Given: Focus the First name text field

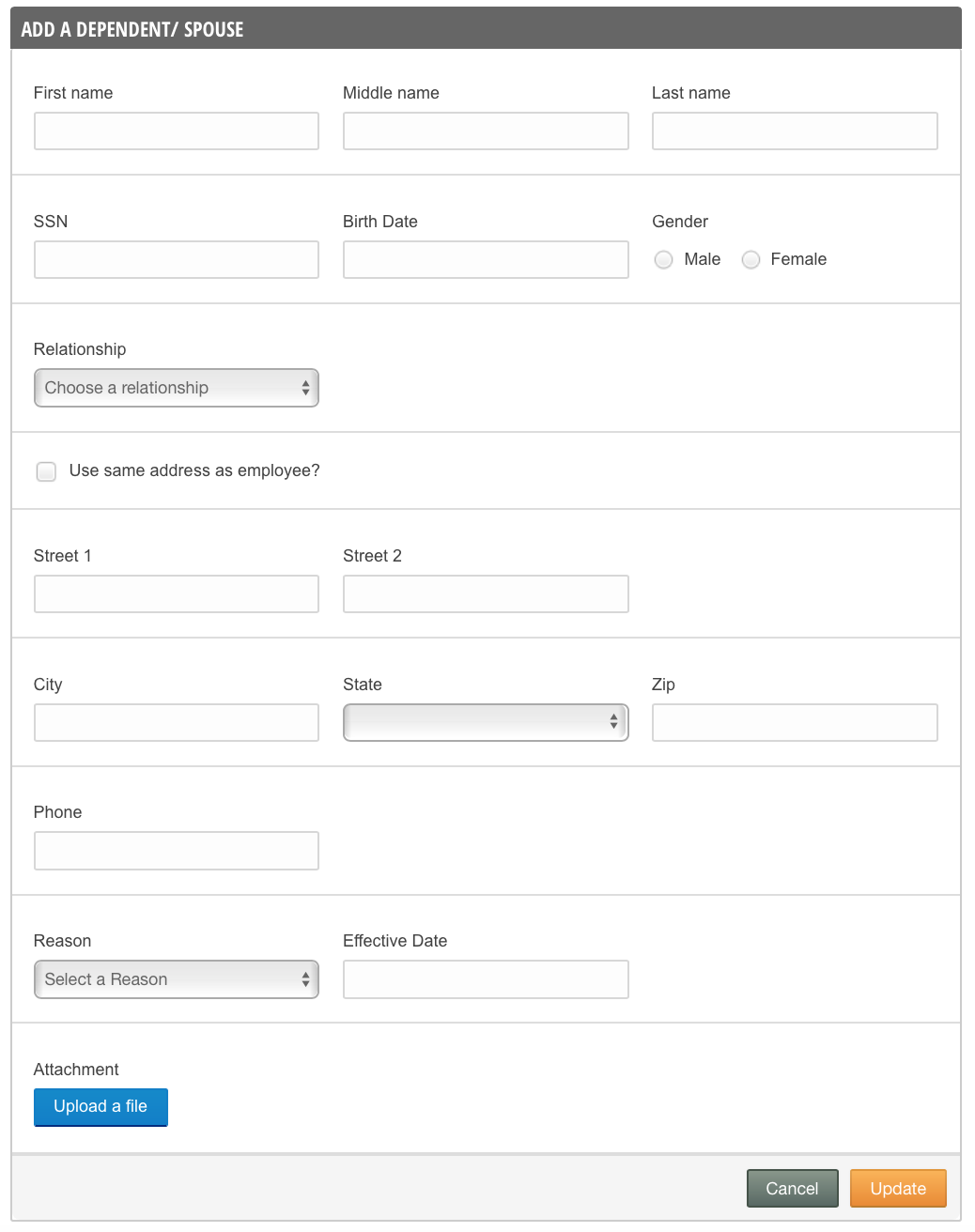Looking at the screenshot, I should 177,131.
